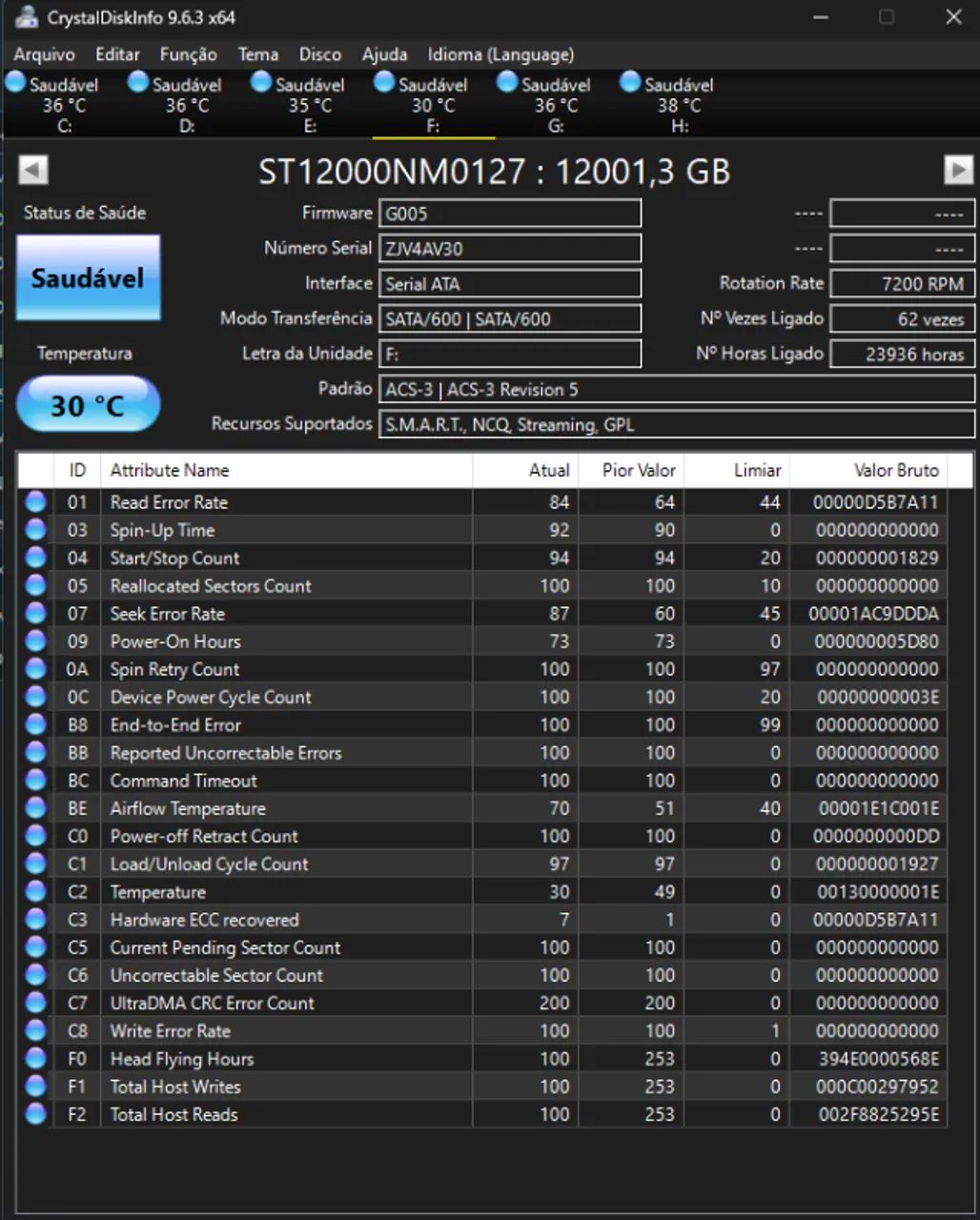Click status icon for End-to-End Error
This screenshot has width=980, height=1220.
tap(35, 724)
